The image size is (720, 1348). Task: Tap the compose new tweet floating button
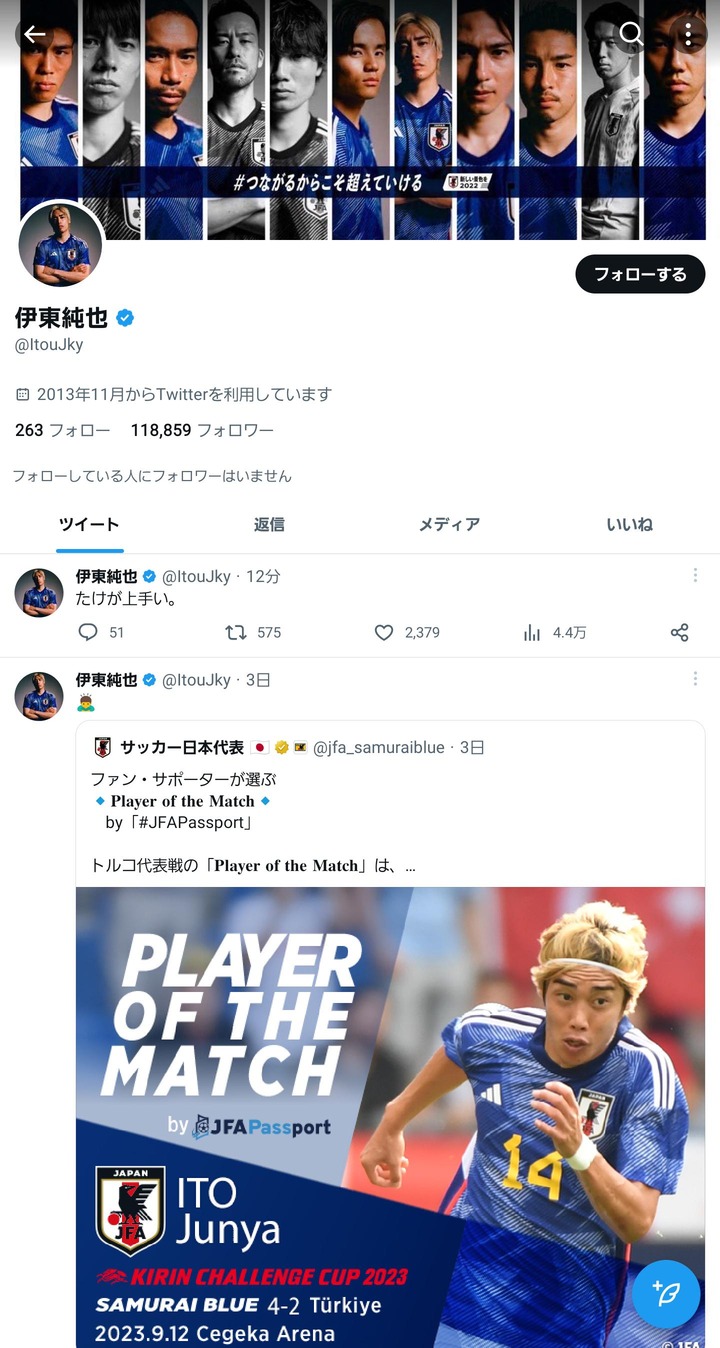[666, 1293]
